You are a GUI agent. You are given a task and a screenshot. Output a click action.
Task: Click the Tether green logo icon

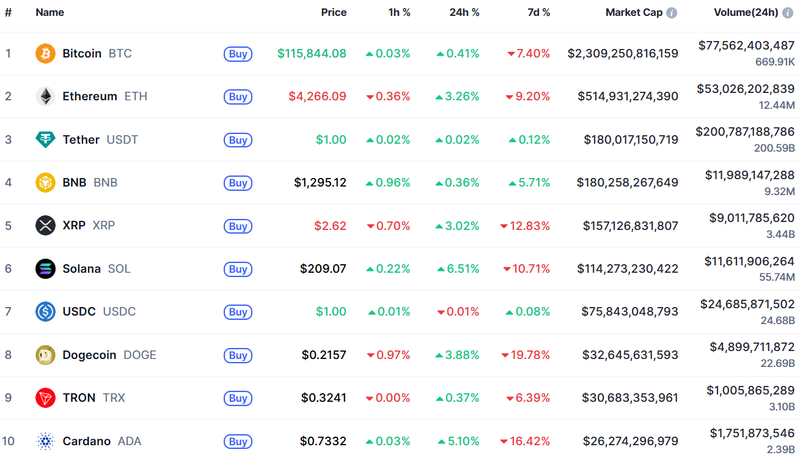point(45,139)
